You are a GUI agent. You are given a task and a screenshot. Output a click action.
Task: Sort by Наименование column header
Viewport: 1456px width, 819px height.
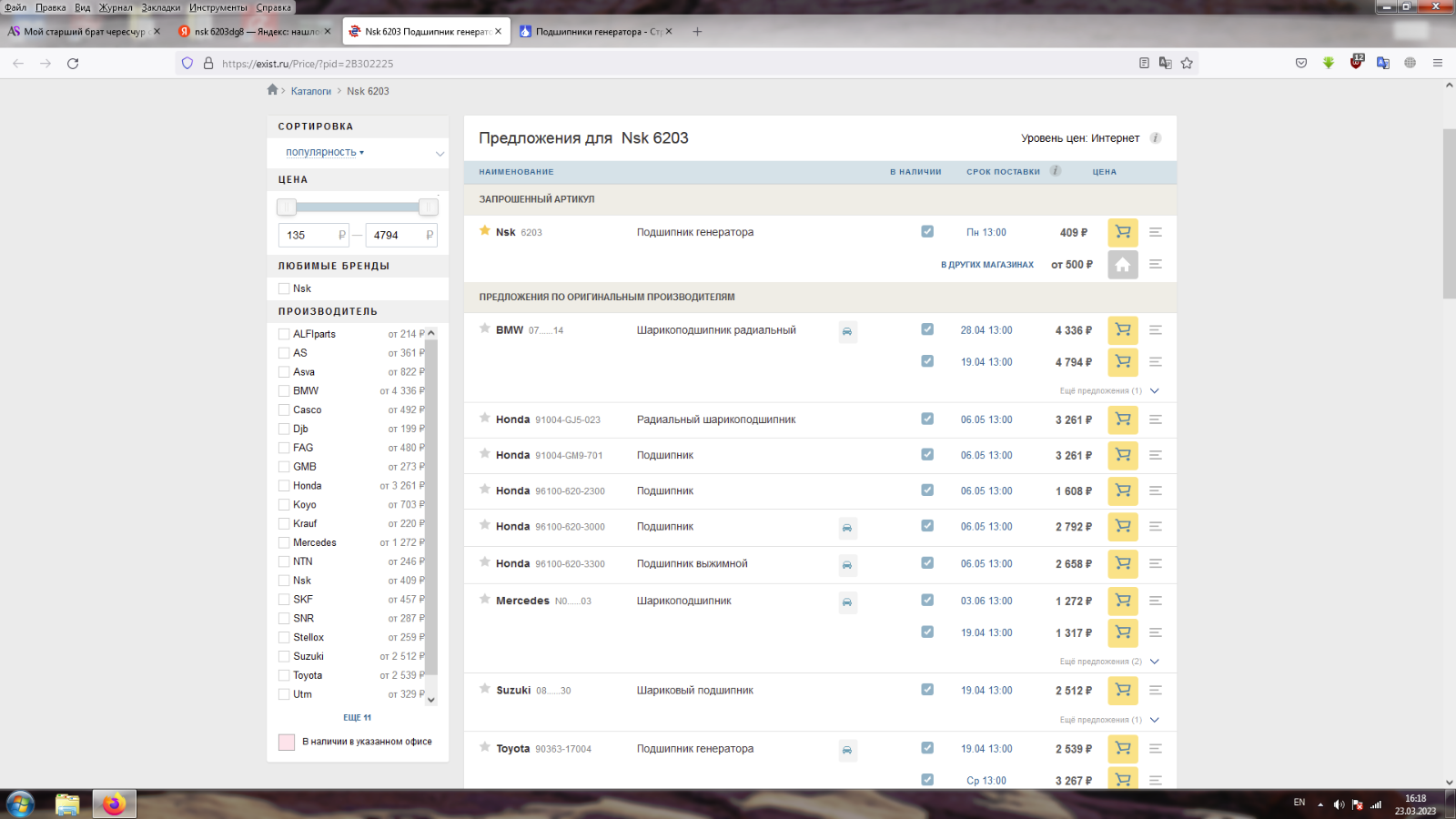point(516,172)
